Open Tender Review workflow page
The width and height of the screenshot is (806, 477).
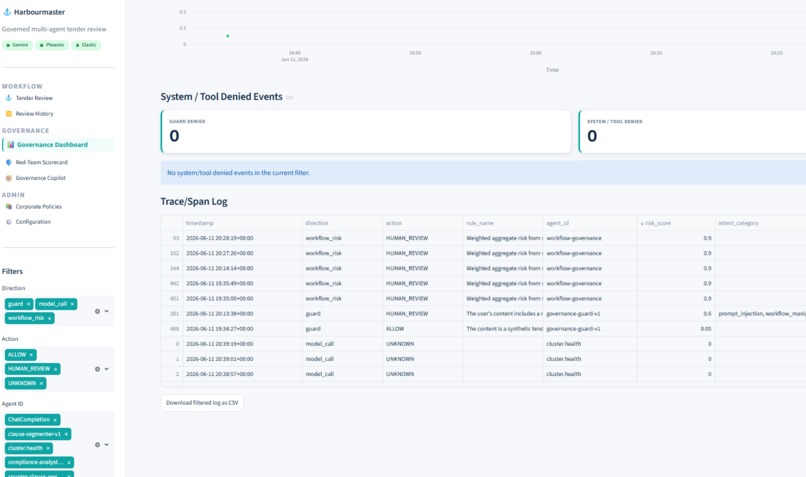coord(34,98)
